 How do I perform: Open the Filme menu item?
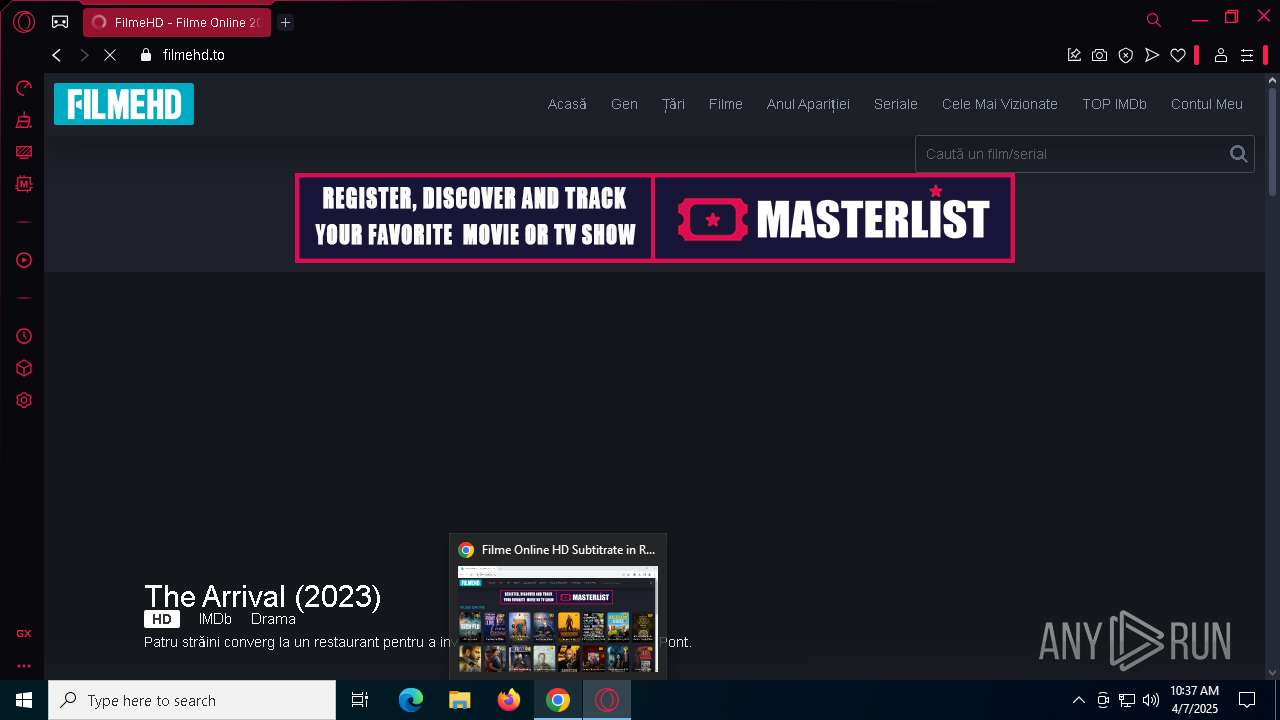726,104
